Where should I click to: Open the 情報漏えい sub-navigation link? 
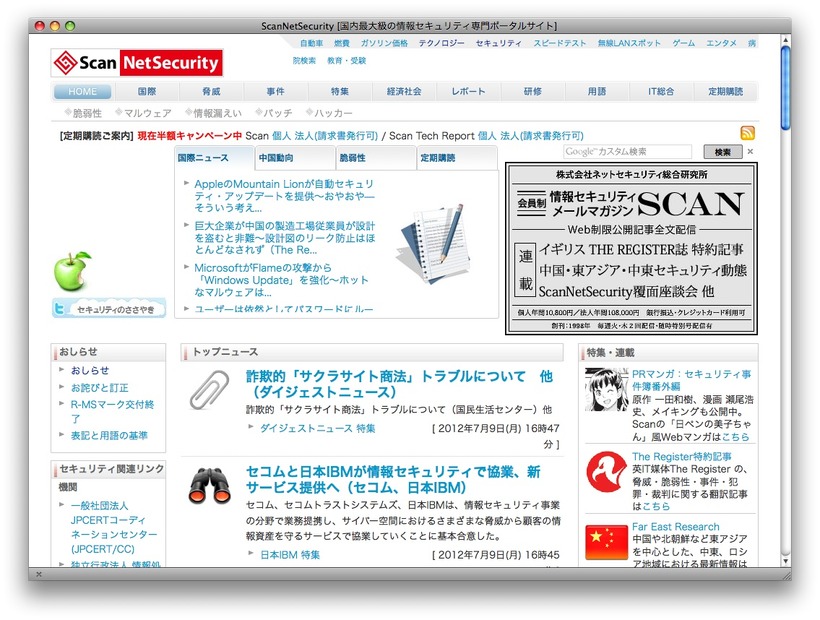click(218, 113)
